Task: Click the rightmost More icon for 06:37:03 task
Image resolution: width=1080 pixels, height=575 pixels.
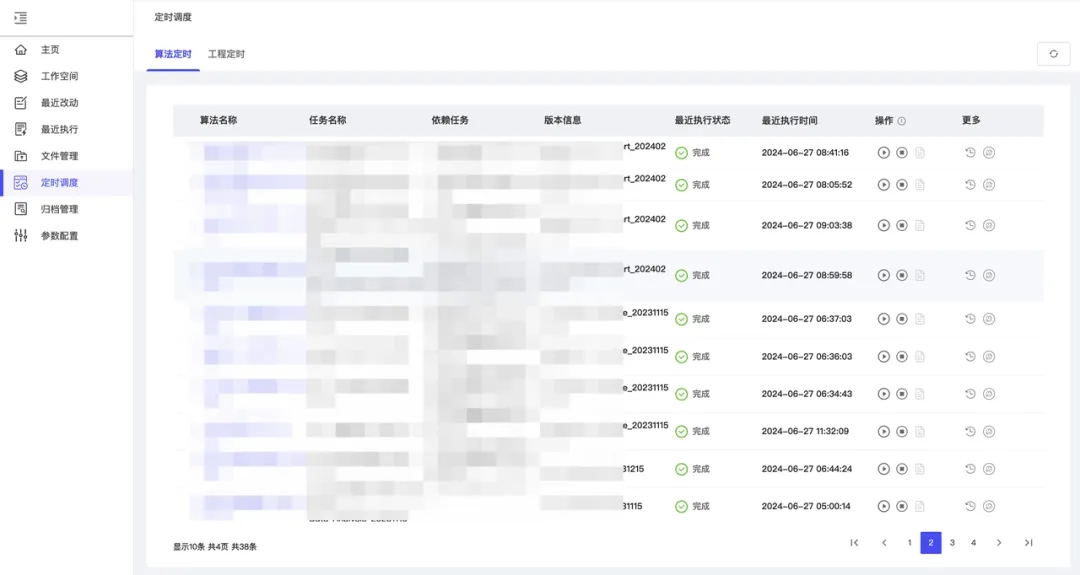Action: [989, 319]
